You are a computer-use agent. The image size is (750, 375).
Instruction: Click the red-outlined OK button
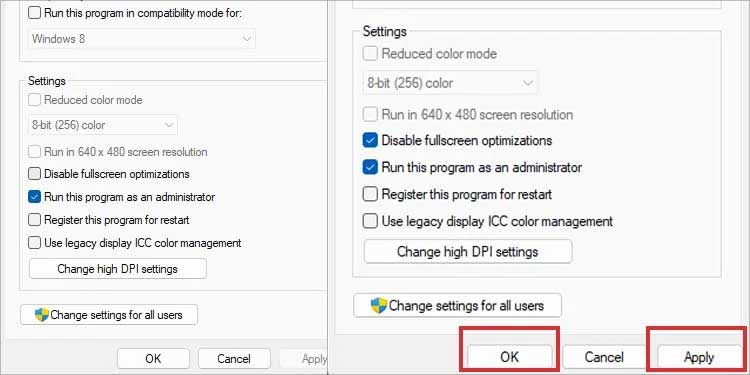point(509,357)
